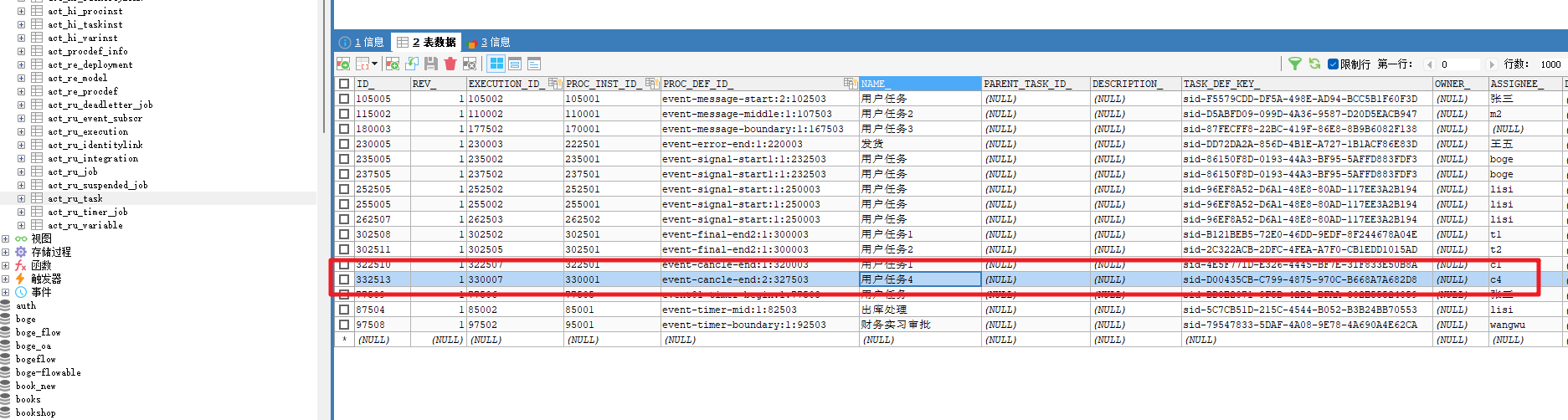This screenshot has width=1568, height=420.
Task: Open the 2 表数据 tab
Action: [426, 42]
